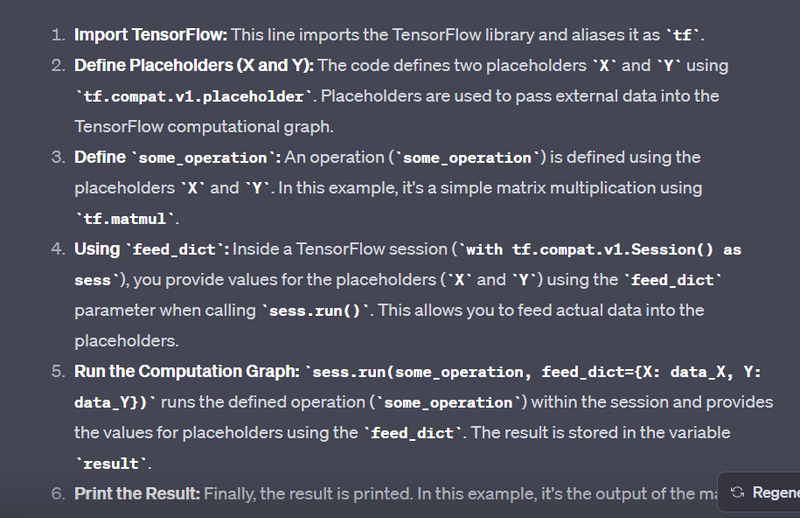Click the `sess.run(some_operation, feed_dict={X: data_X, Y:` code
This screenshot has width=800, height=518.
537,373
